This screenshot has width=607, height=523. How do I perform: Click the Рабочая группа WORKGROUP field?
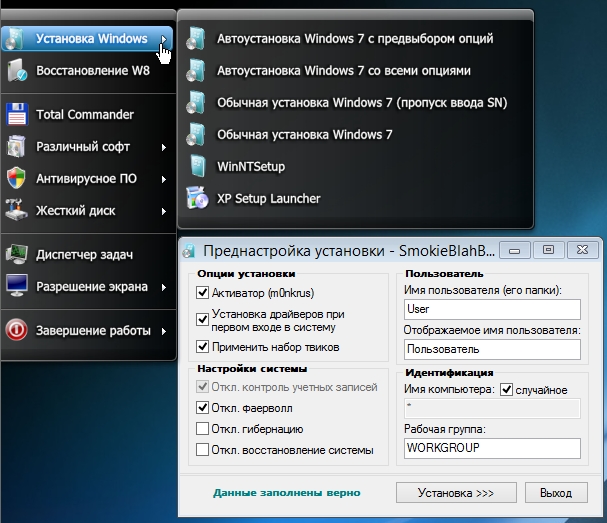(492, 448)
